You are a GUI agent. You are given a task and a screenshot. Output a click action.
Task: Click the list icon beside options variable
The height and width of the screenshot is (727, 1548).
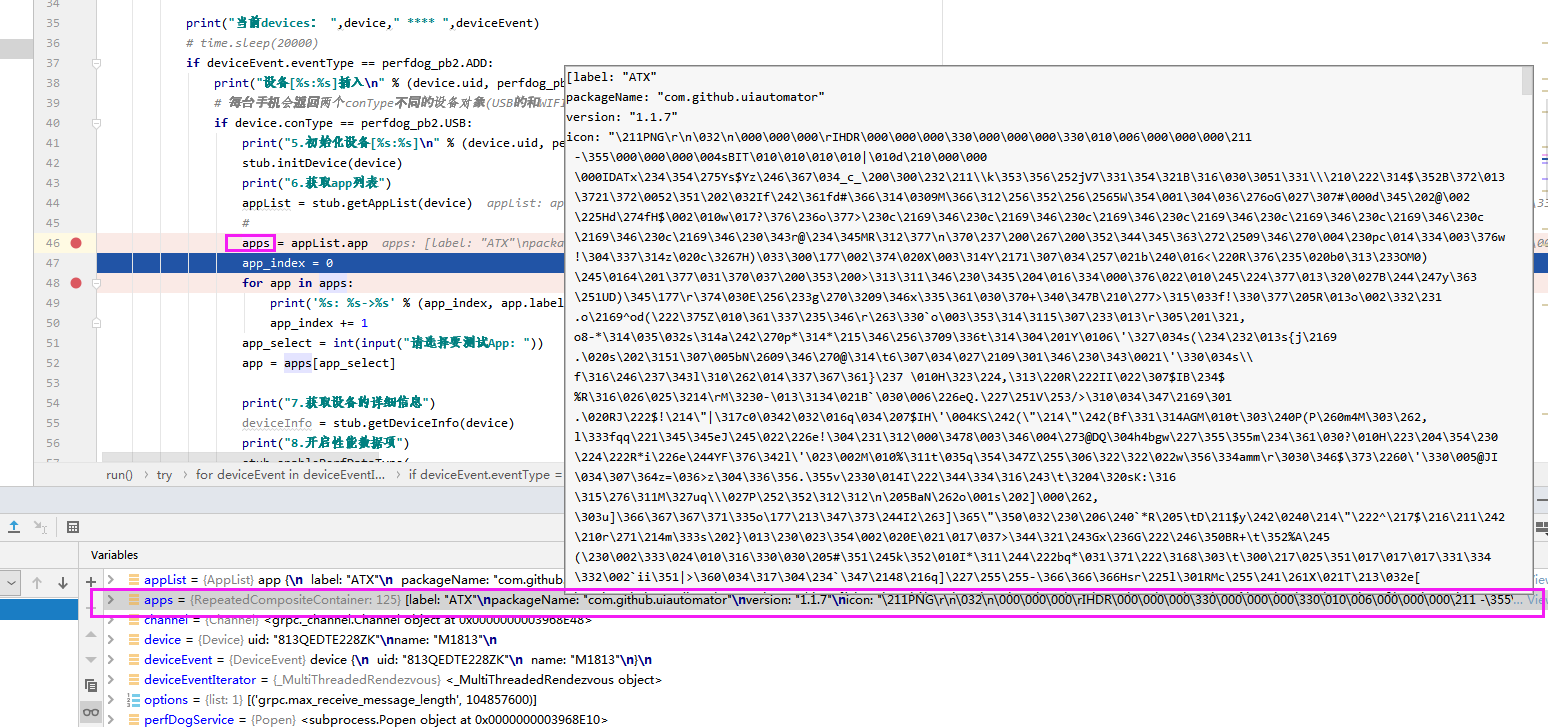[134, 700]
